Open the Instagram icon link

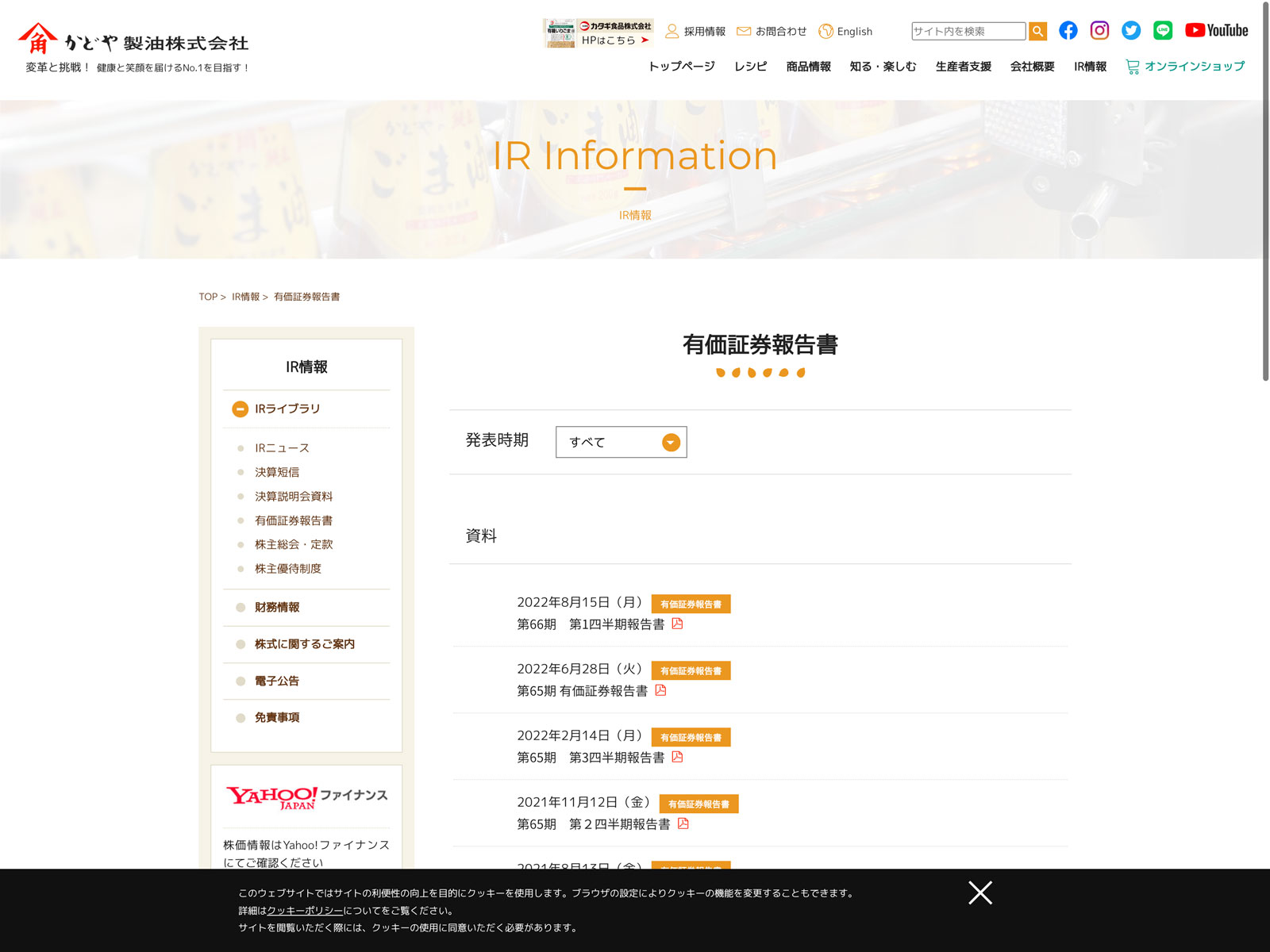[x=1099, y=31]
